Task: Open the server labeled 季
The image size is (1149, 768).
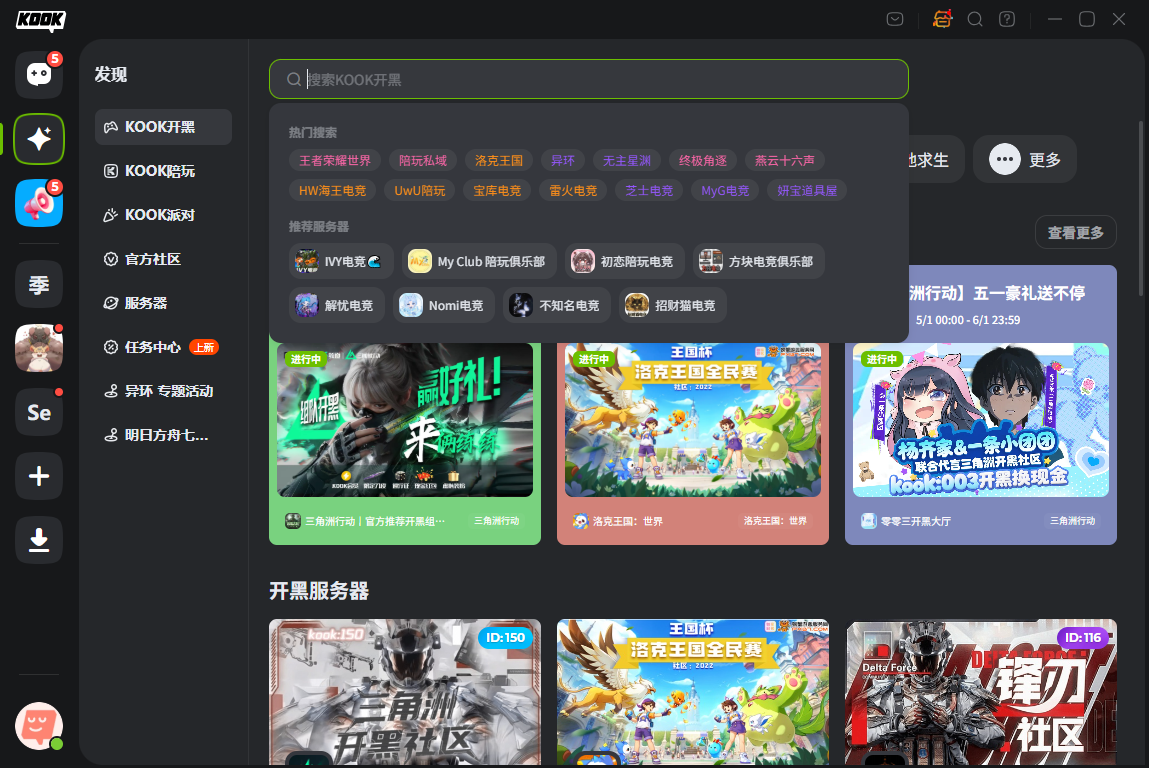Action: [39, 284]
